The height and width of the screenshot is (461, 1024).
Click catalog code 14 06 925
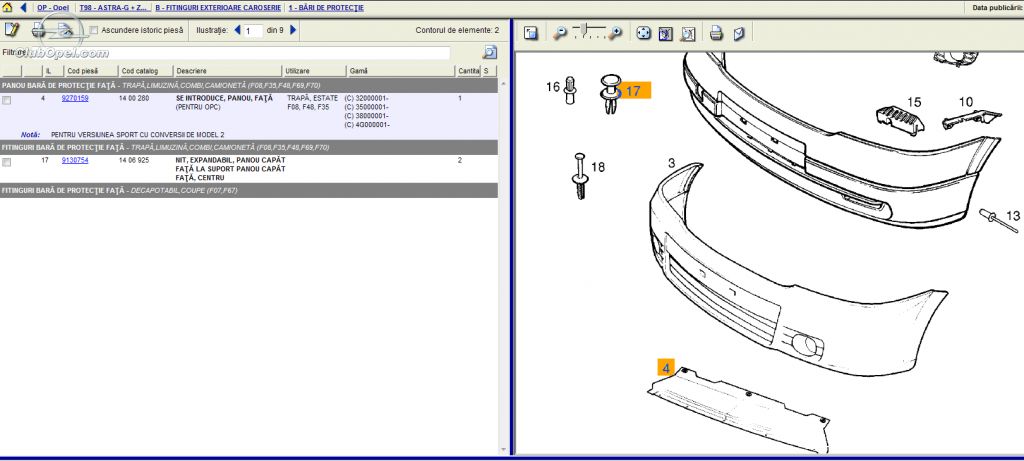click(134, 160)
